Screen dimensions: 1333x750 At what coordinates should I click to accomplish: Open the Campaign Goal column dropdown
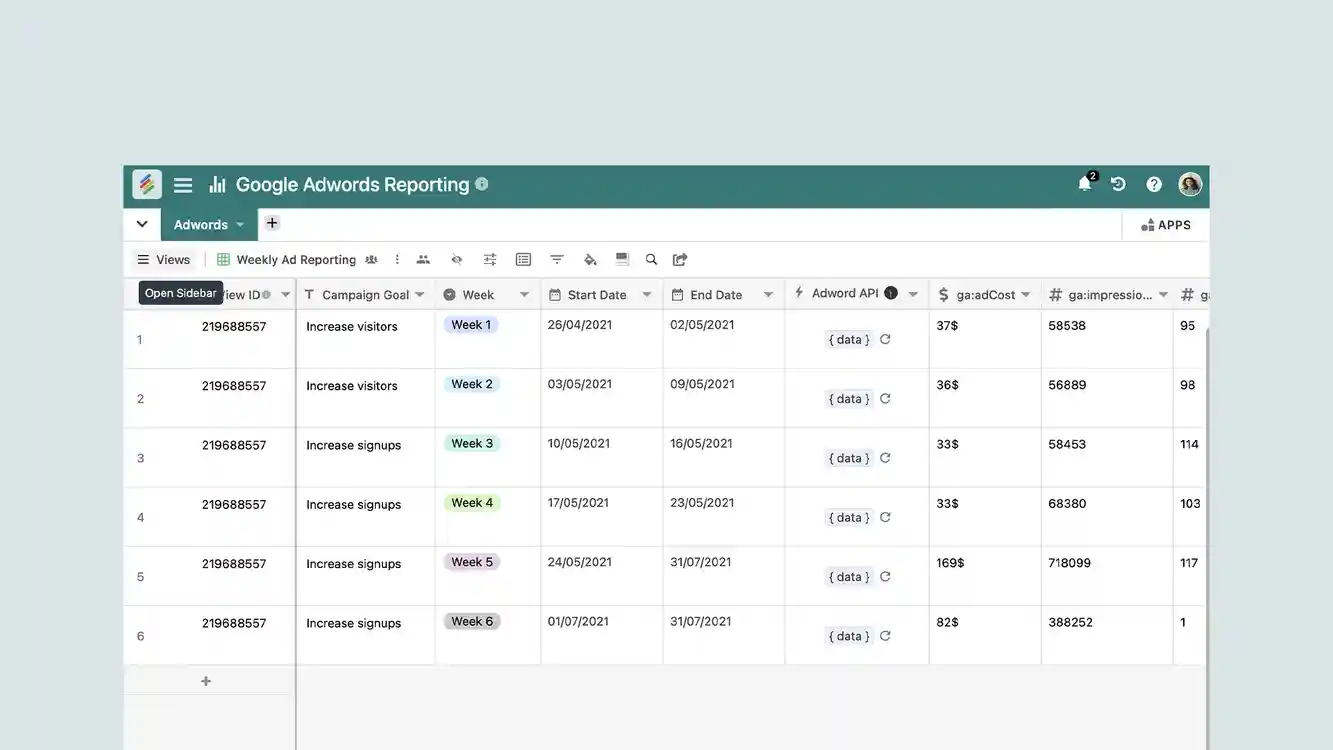(x=419, y=293)
